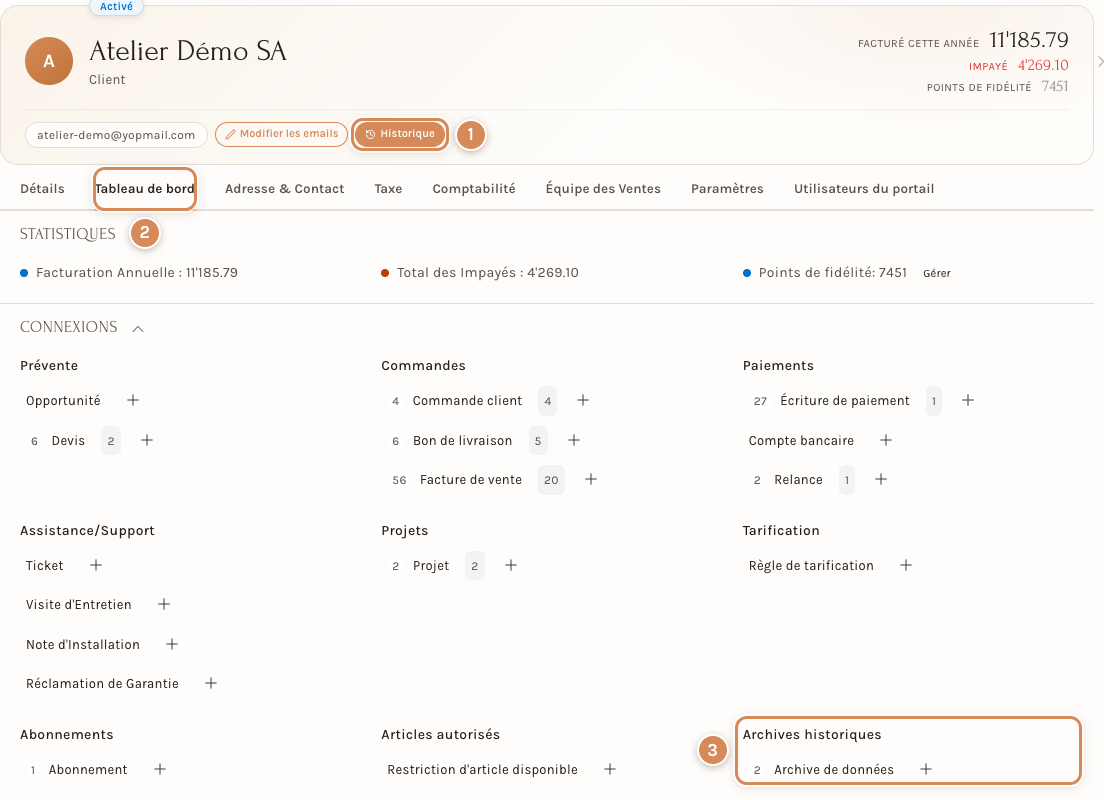The height and width of the screenshot is (800, 1104).
Task: Open the Paramètres tab
Action: (x=727, y=189)
